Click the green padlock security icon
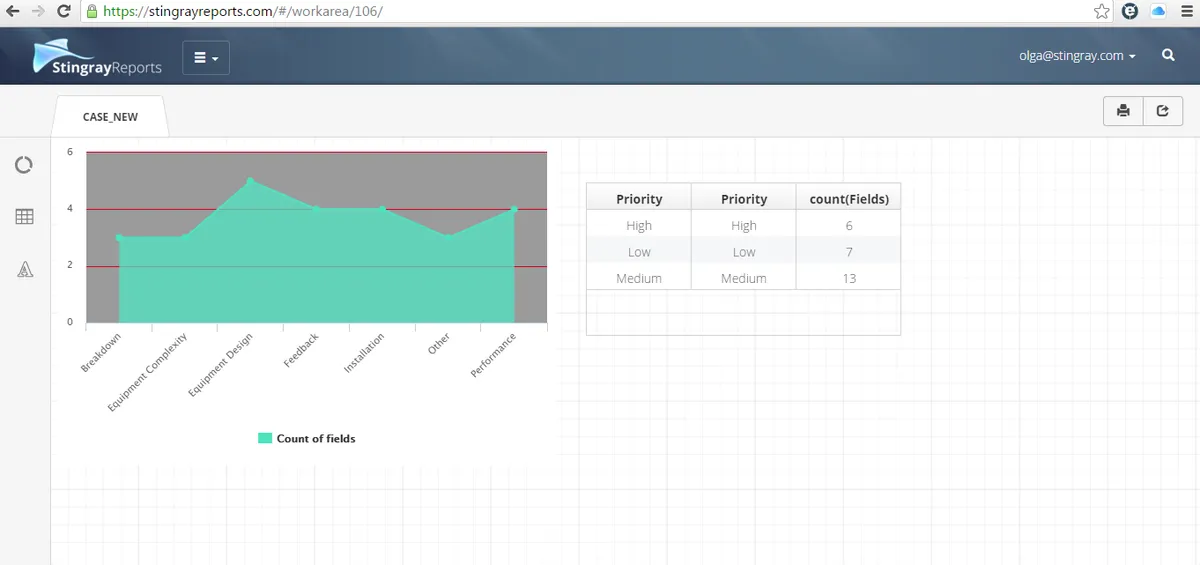The height and width of the screenshot is (565, 1200). click(92, 12)
